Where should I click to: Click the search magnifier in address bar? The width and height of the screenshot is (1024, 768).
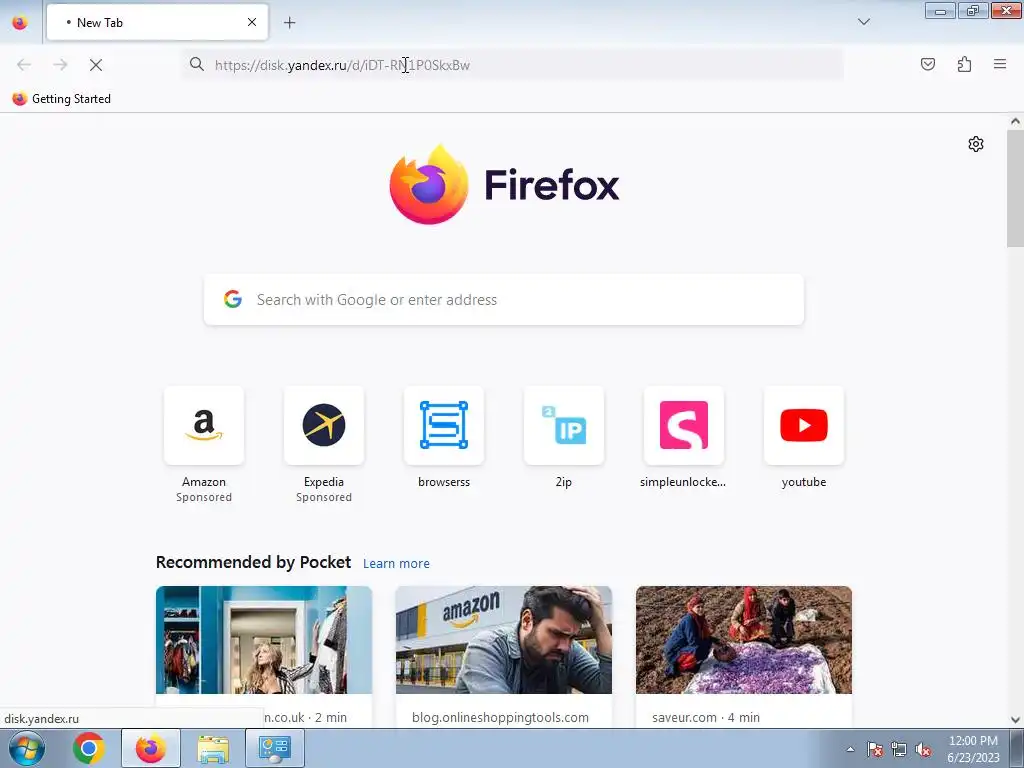coord(197,64)
